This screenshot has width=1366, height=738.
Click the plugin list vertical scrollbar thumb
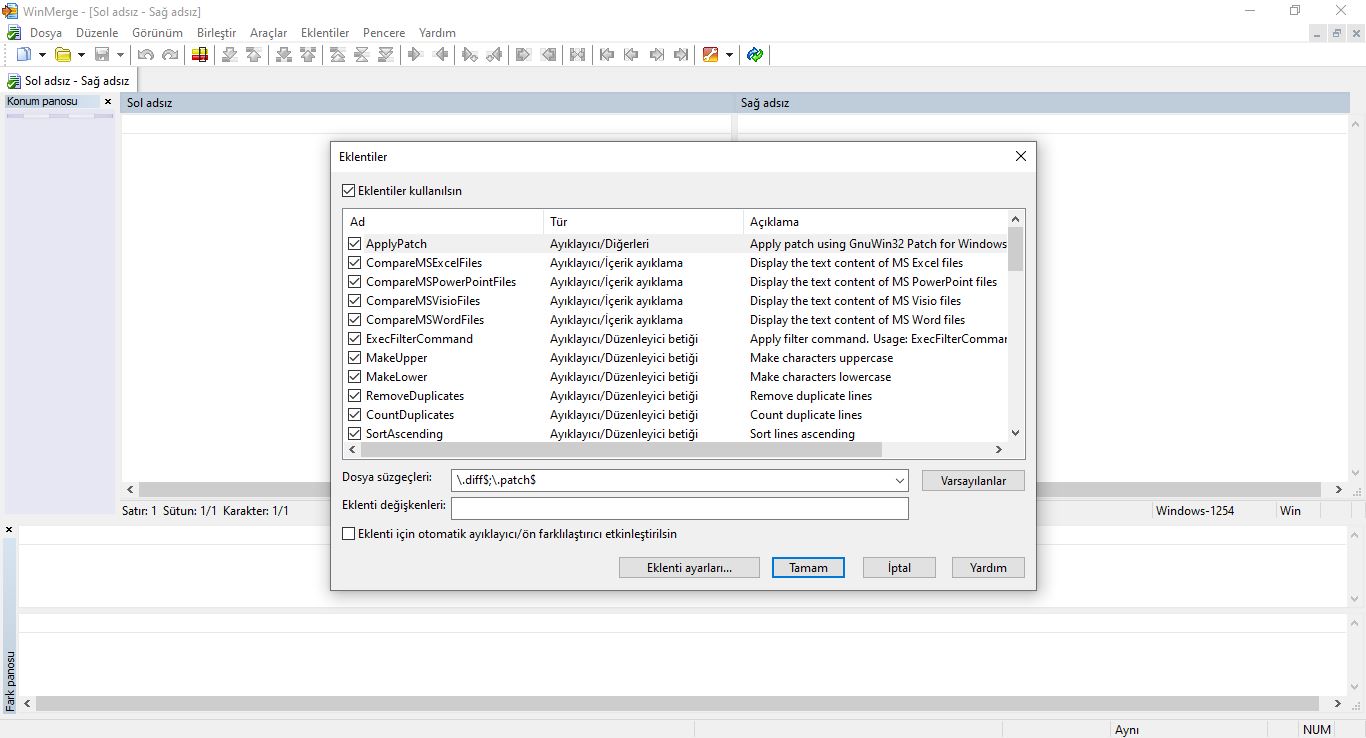coord(1015,249)
